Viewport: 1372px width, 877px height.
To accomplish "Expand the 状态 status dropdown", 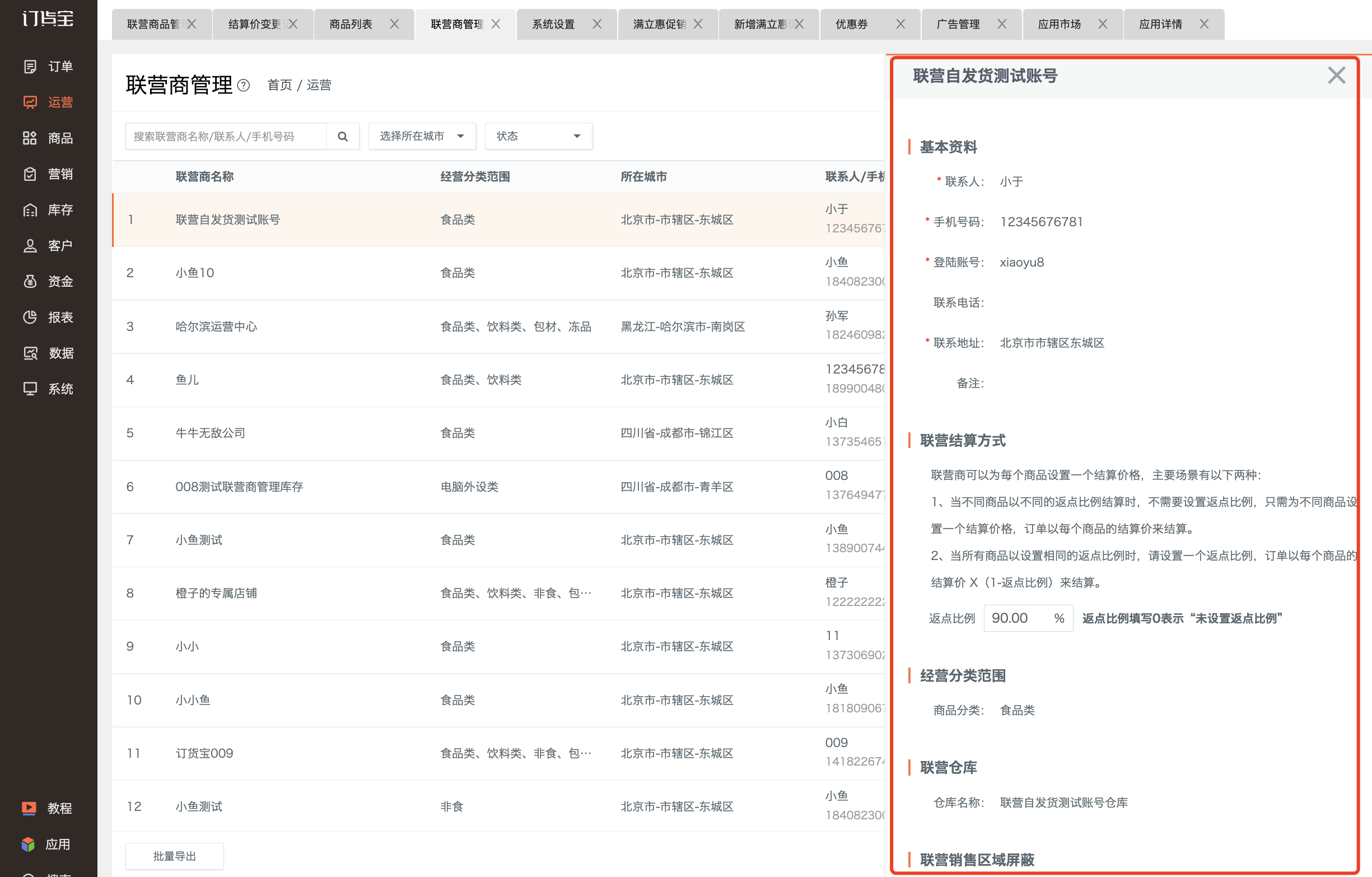I will [x=538, y=136].
